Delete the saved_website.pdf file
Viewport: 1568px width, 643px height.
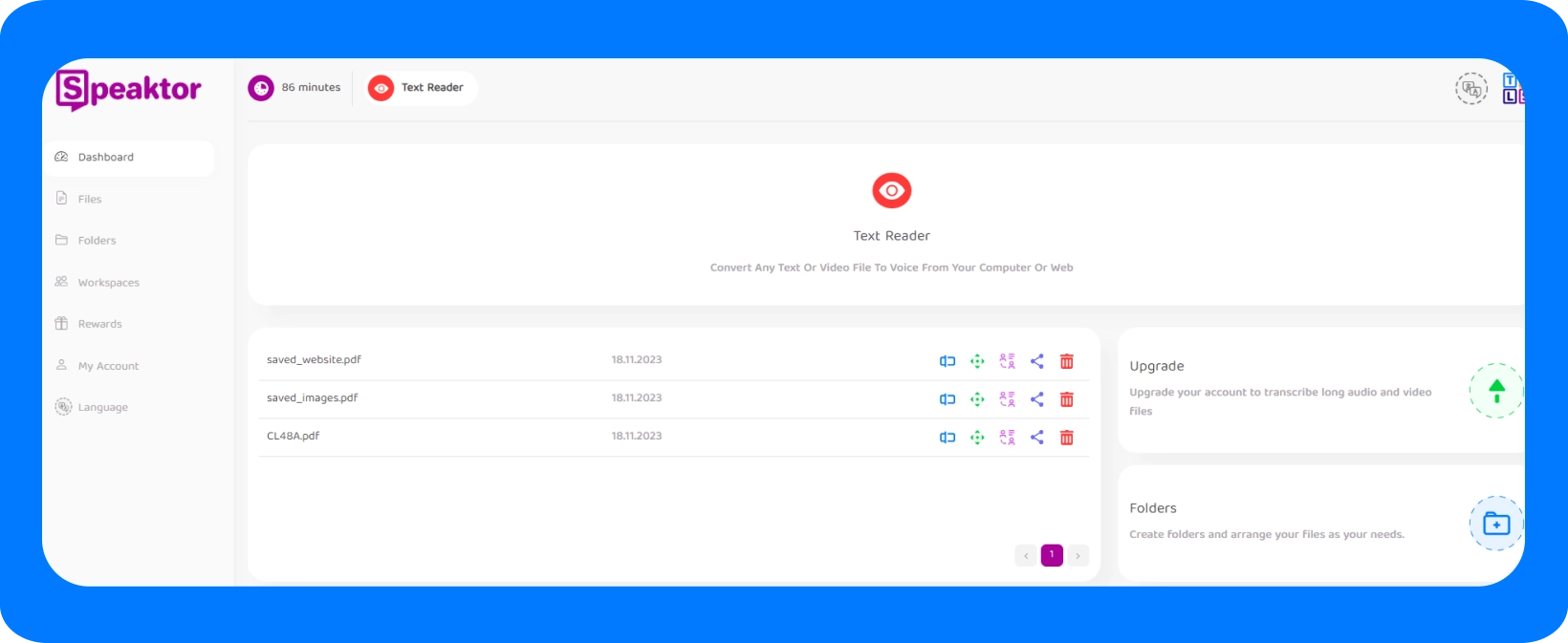pyautogui.click(x=1067, y=361)
